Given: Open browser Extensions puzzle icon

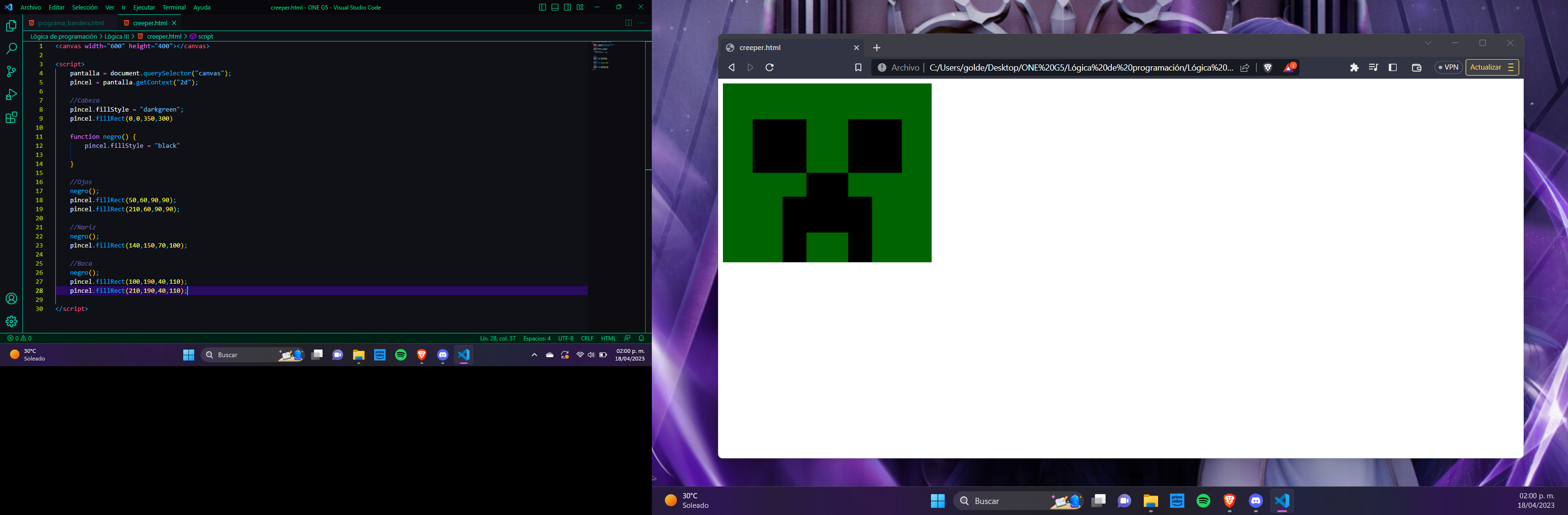Looking at the screenshot, I should 1354,68.
